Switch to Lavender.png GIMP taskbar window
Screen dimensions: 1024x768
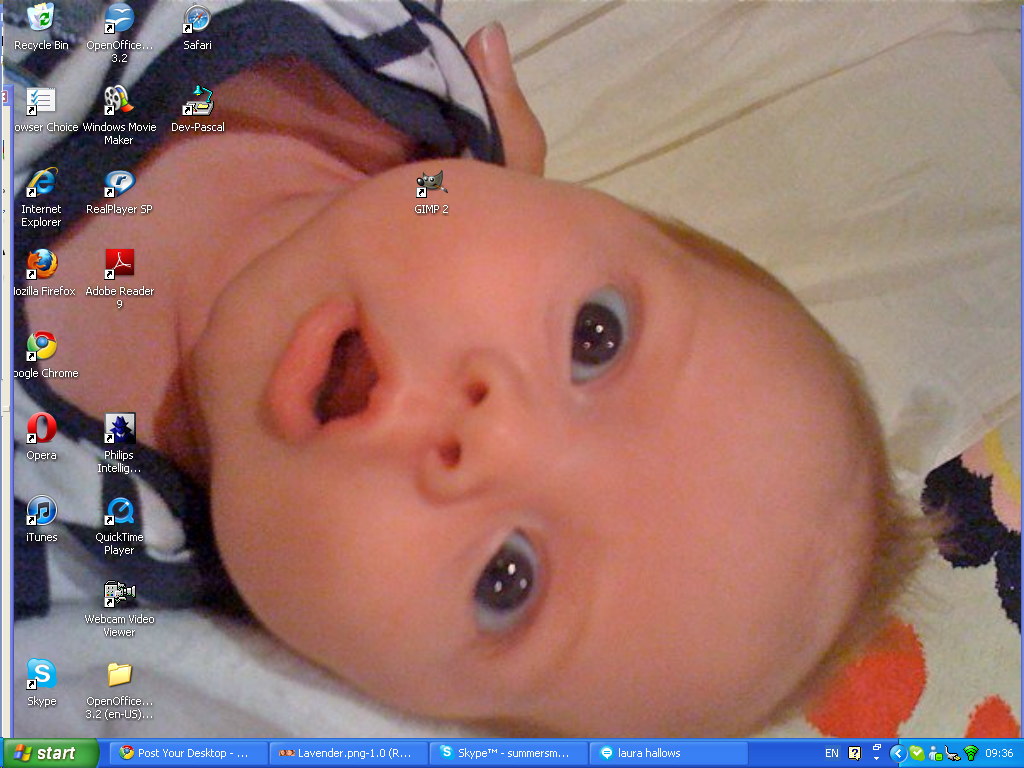tap(349, 754)
